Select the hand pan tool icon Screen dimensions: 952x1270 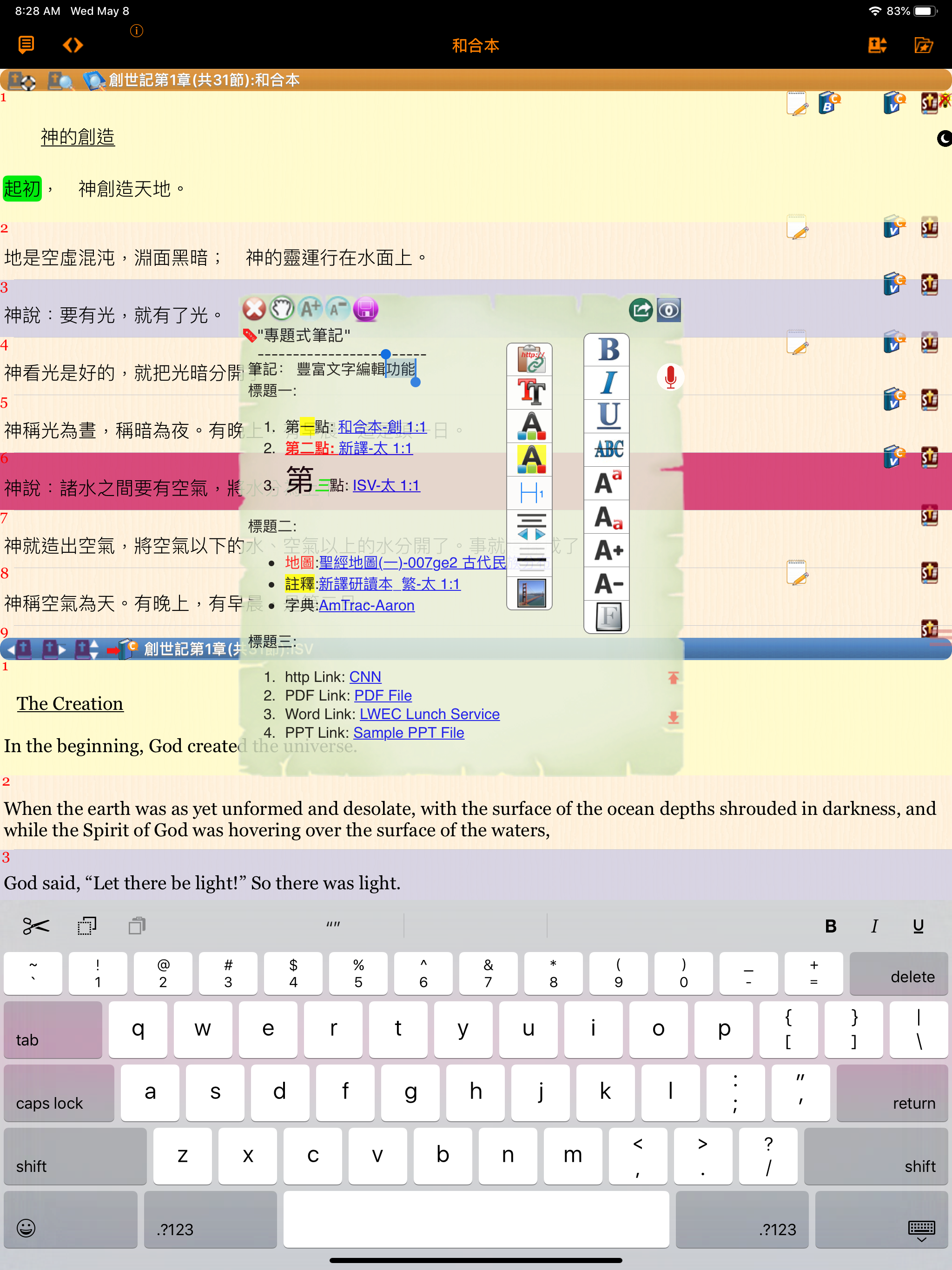282,309
